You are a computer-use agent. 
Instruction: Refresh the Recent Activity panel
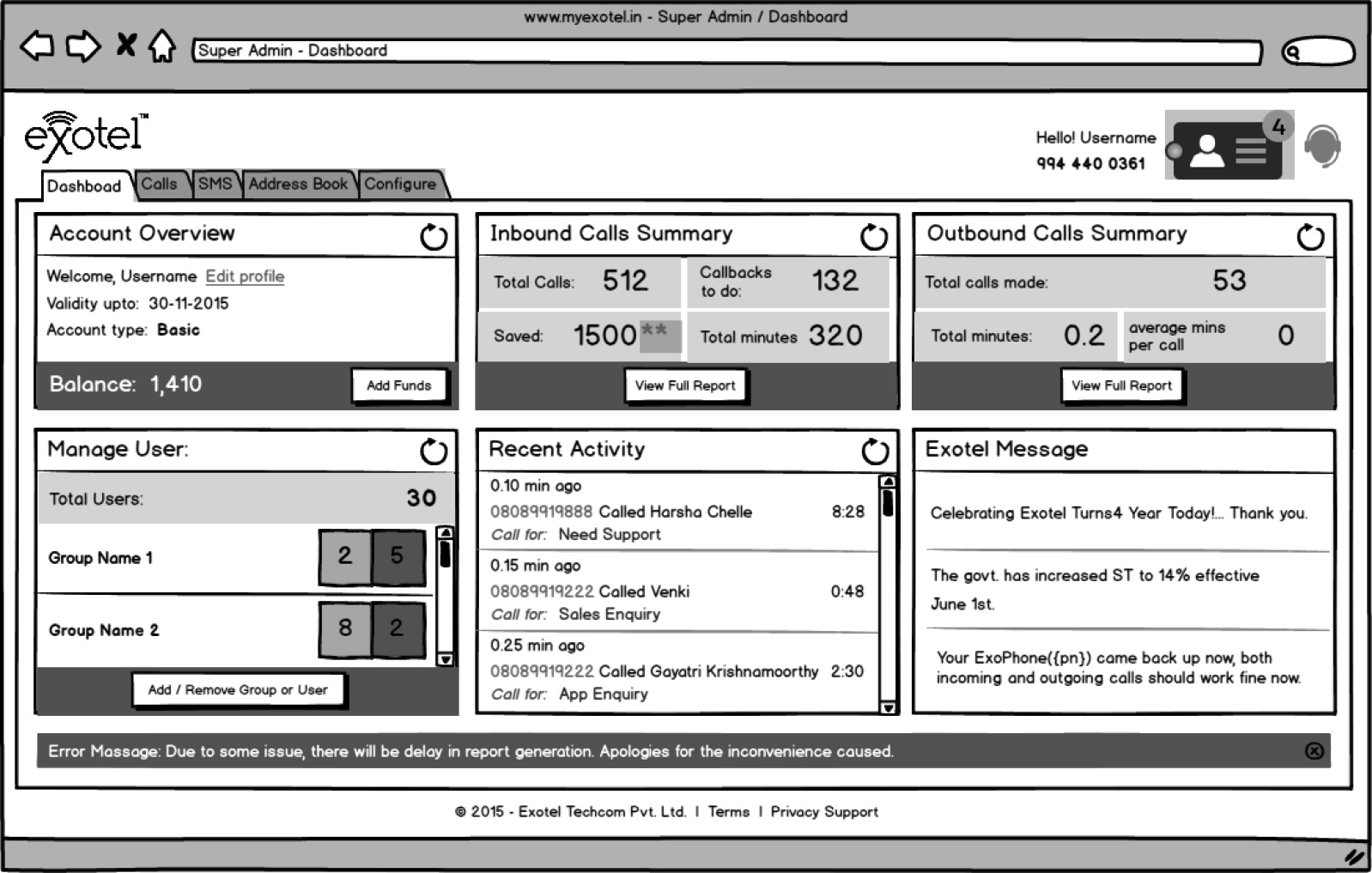[875, 451]
